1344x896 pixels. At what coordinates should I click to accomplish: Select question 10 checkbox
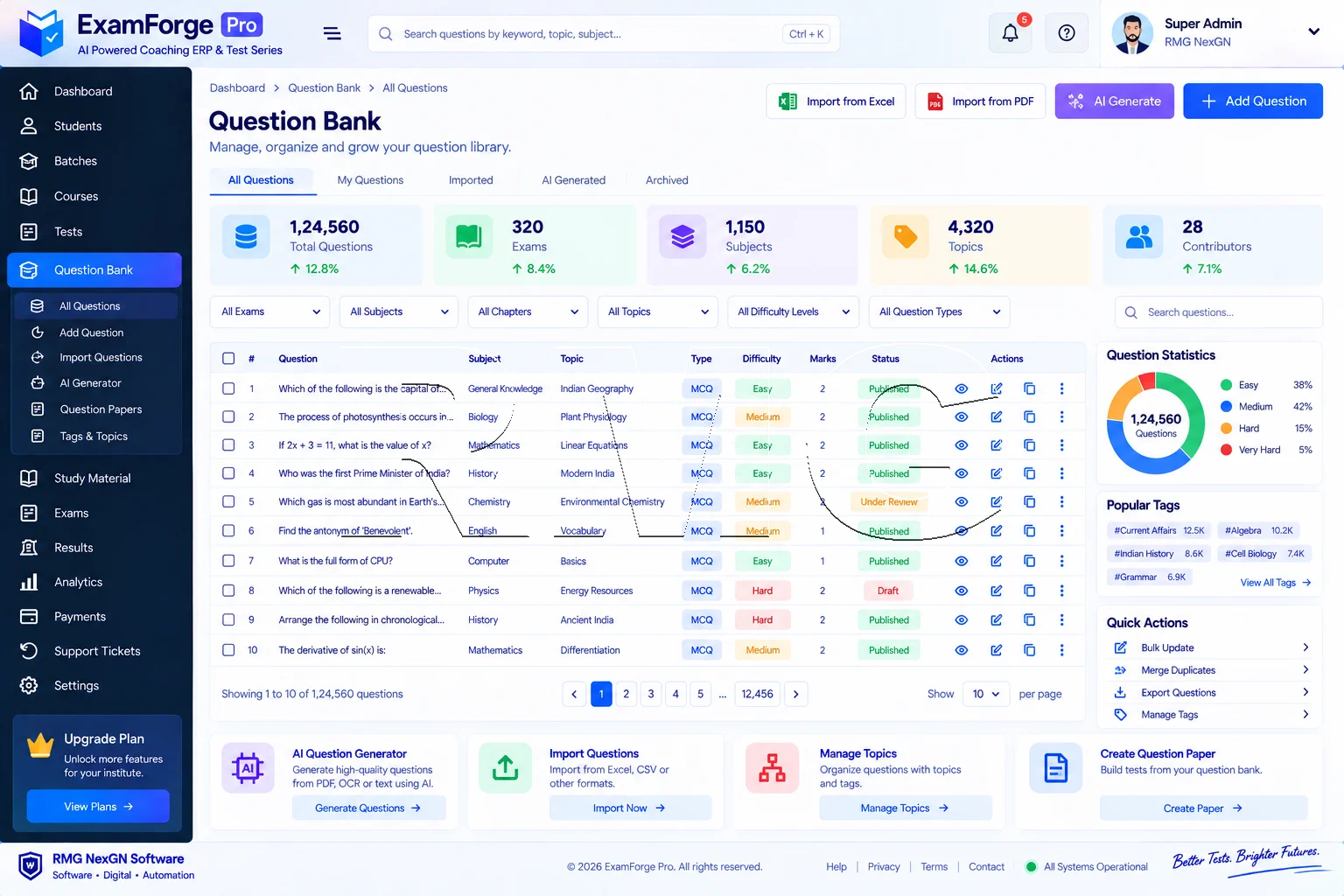click(228, 650)
